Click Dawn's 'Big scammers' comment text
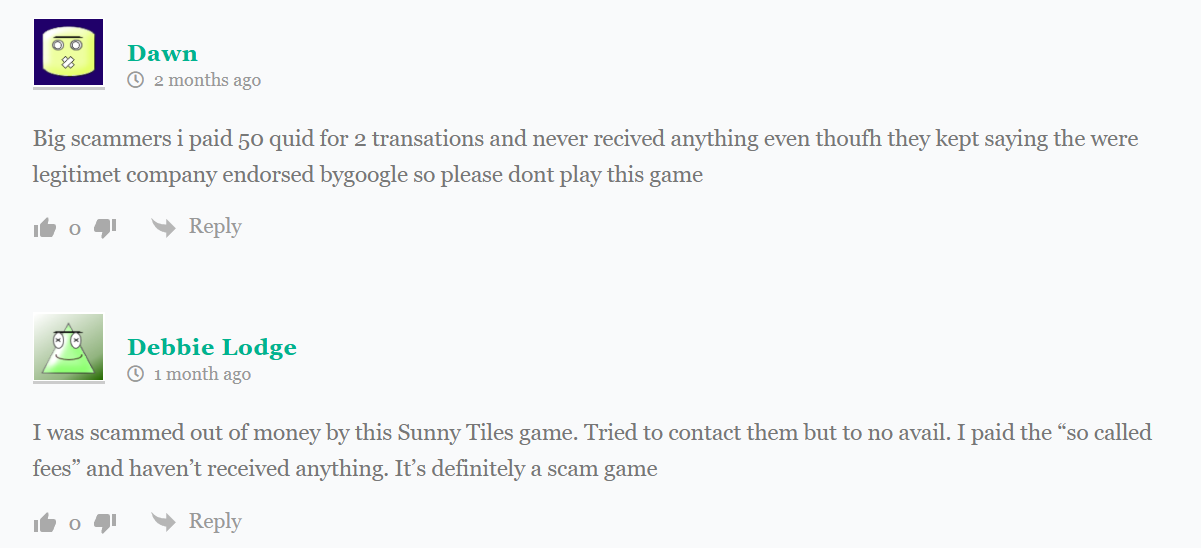1201x548 pixels. click(585, 156)
